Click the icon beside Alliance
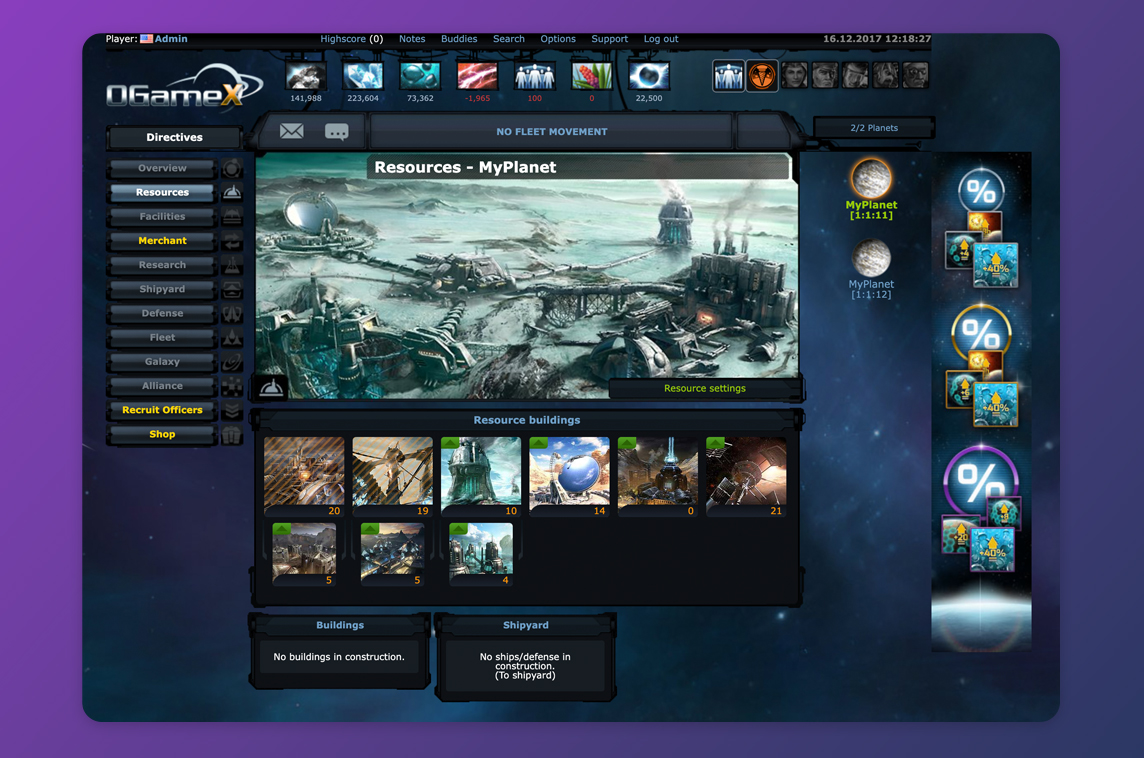Viewport: 1144px width, 758px height. click(x=232, y=385)
